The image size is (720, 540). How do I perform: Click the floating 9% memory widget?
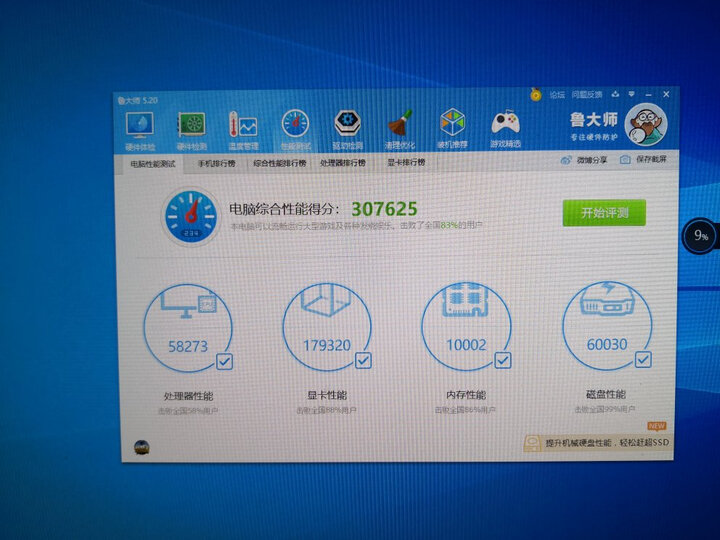(700, 236)
